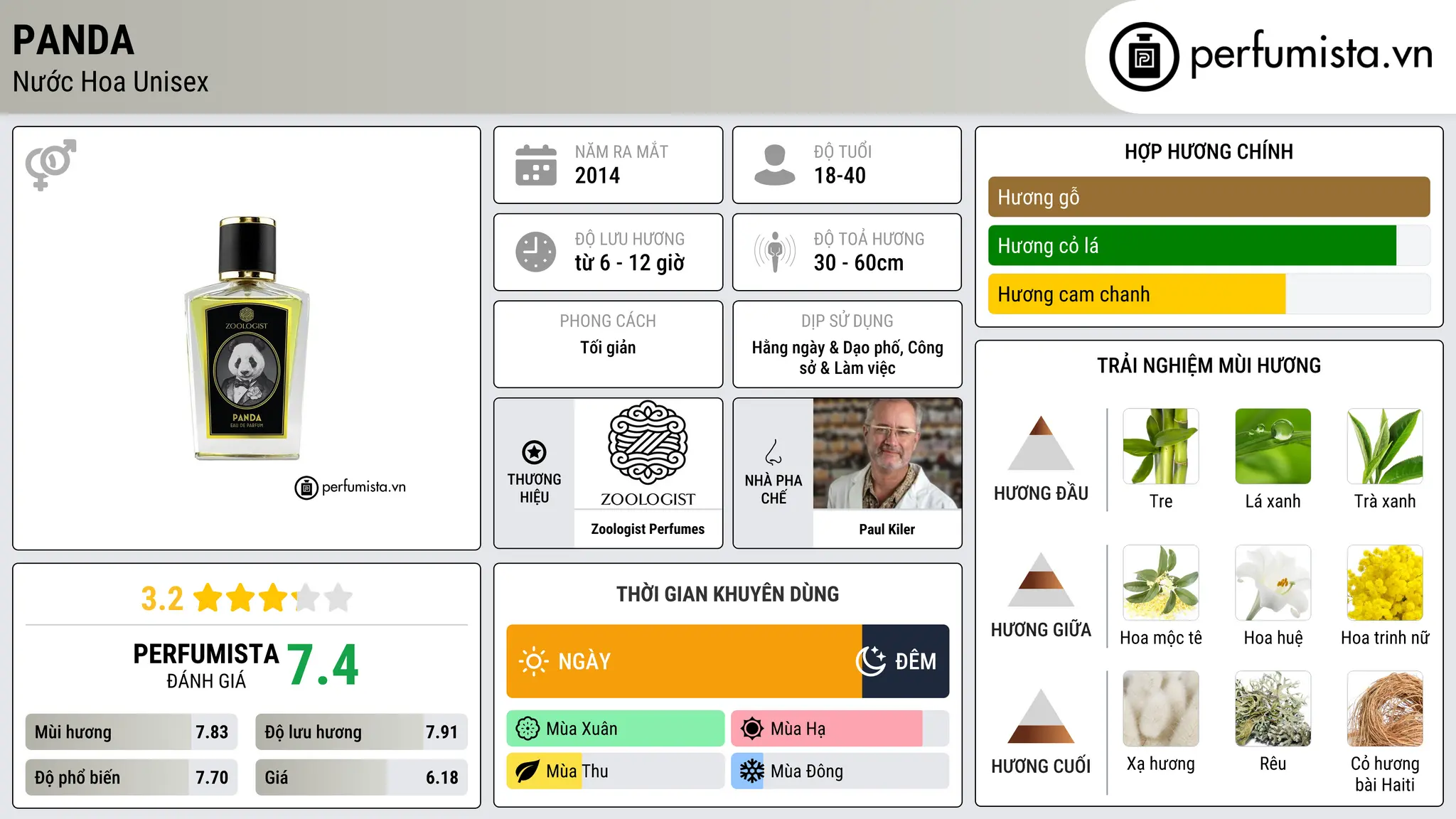Click the PANDA product title
This screenshot has height=819, width=1456.
click(73, 41)
